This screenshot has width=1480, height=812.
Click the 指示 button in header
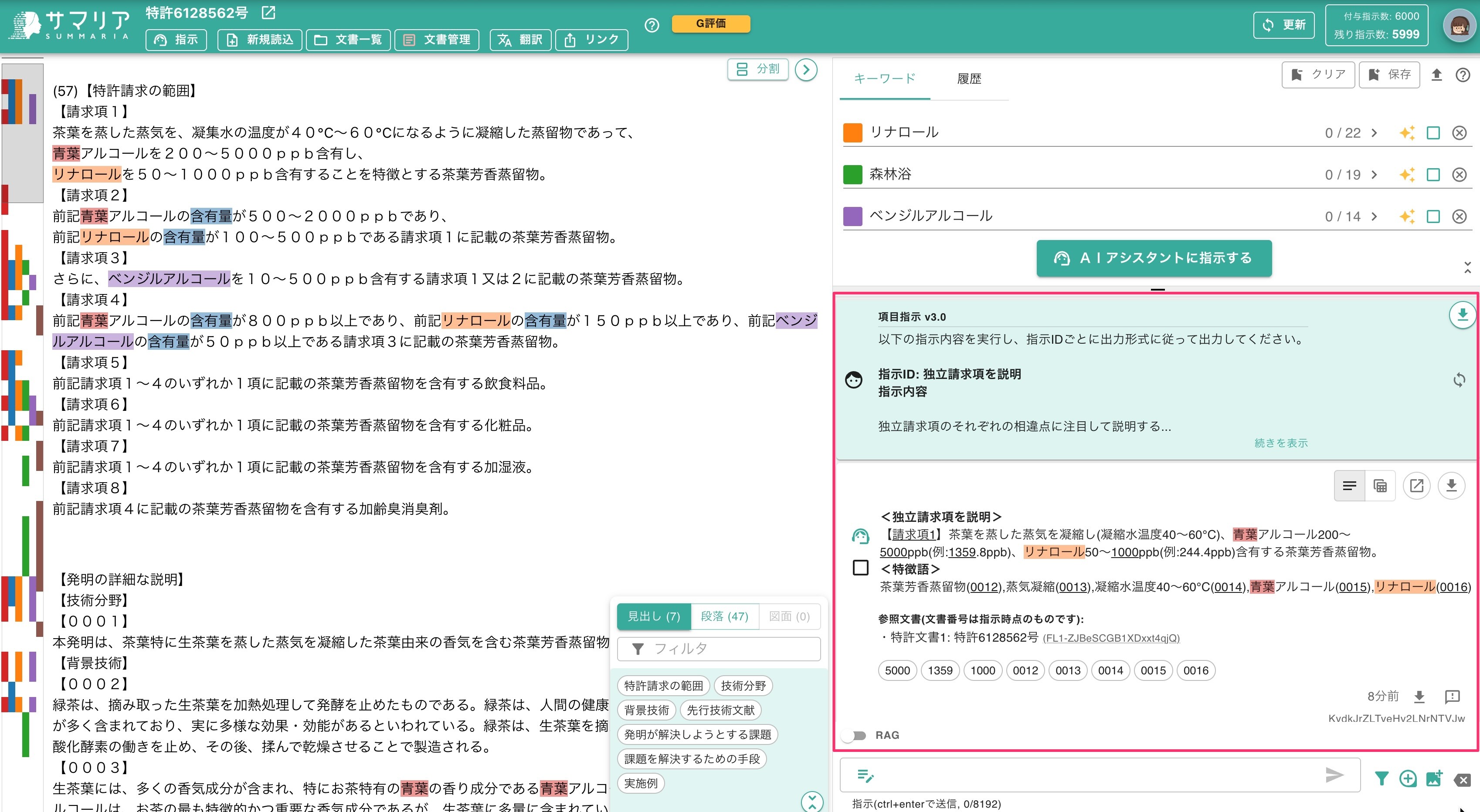pyautogui.click(x=177, y=40)
